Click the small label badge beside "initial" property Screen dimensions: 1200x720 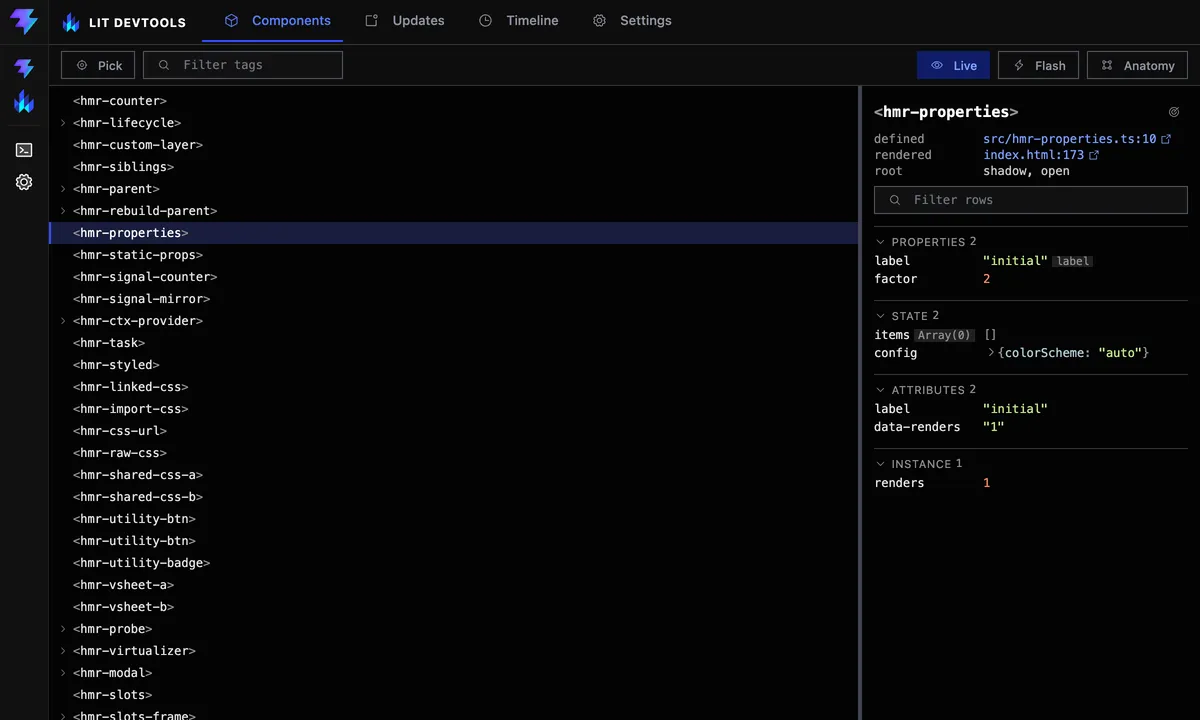pyautogui.click(x=1073, y=261)
